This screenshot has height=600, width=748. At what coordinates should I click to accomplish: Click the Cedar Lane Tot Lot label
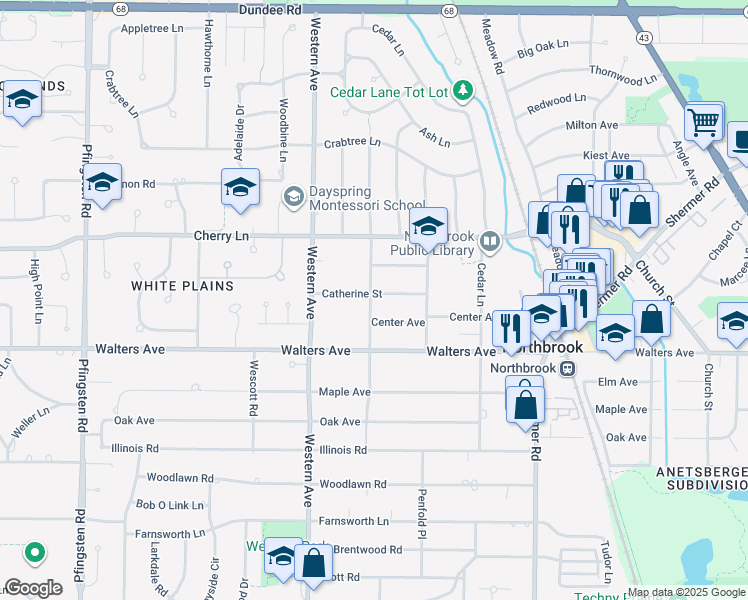click(x=389, y=93)
